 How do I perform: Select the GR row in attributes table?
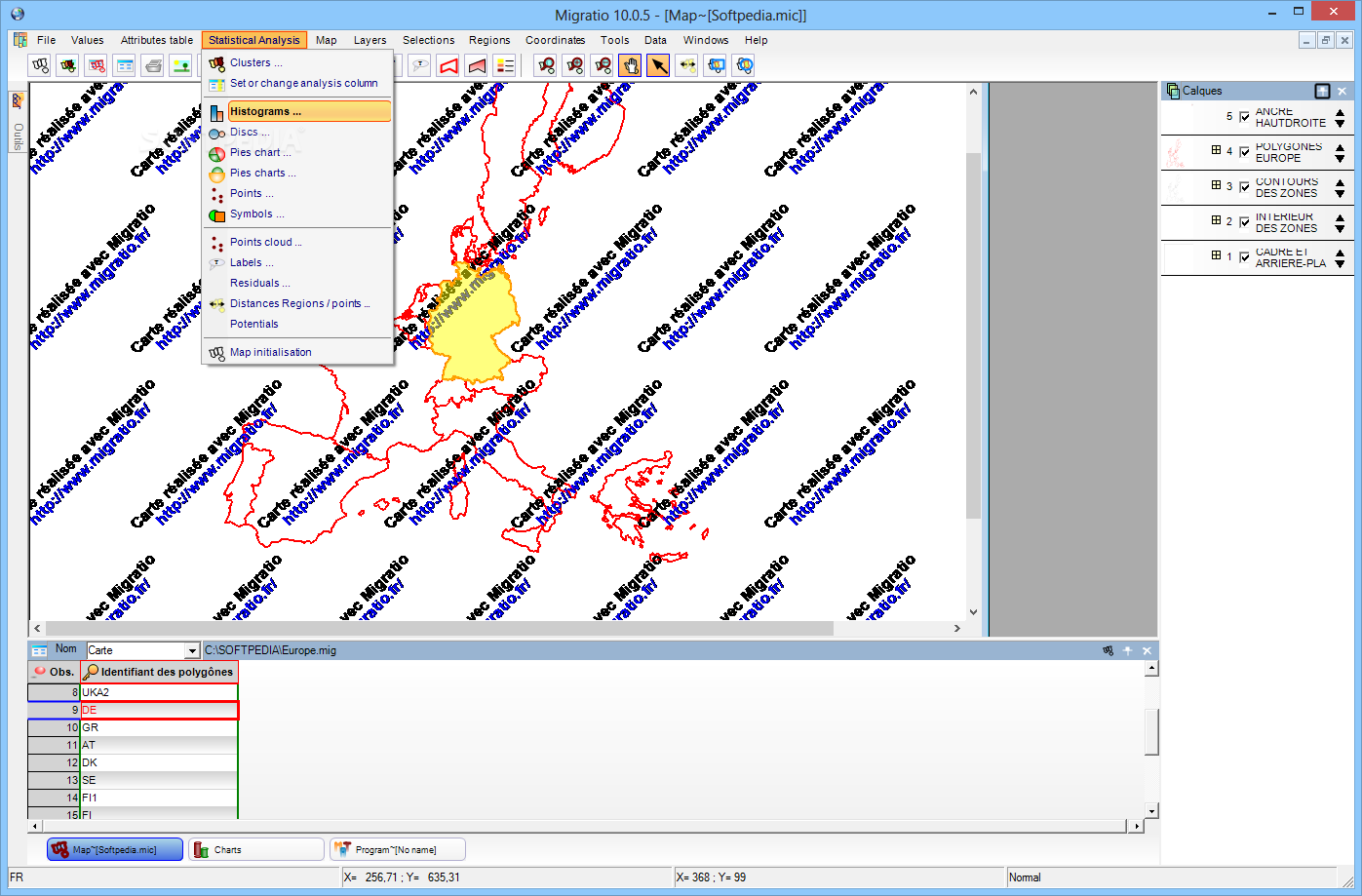pos(159,727)
